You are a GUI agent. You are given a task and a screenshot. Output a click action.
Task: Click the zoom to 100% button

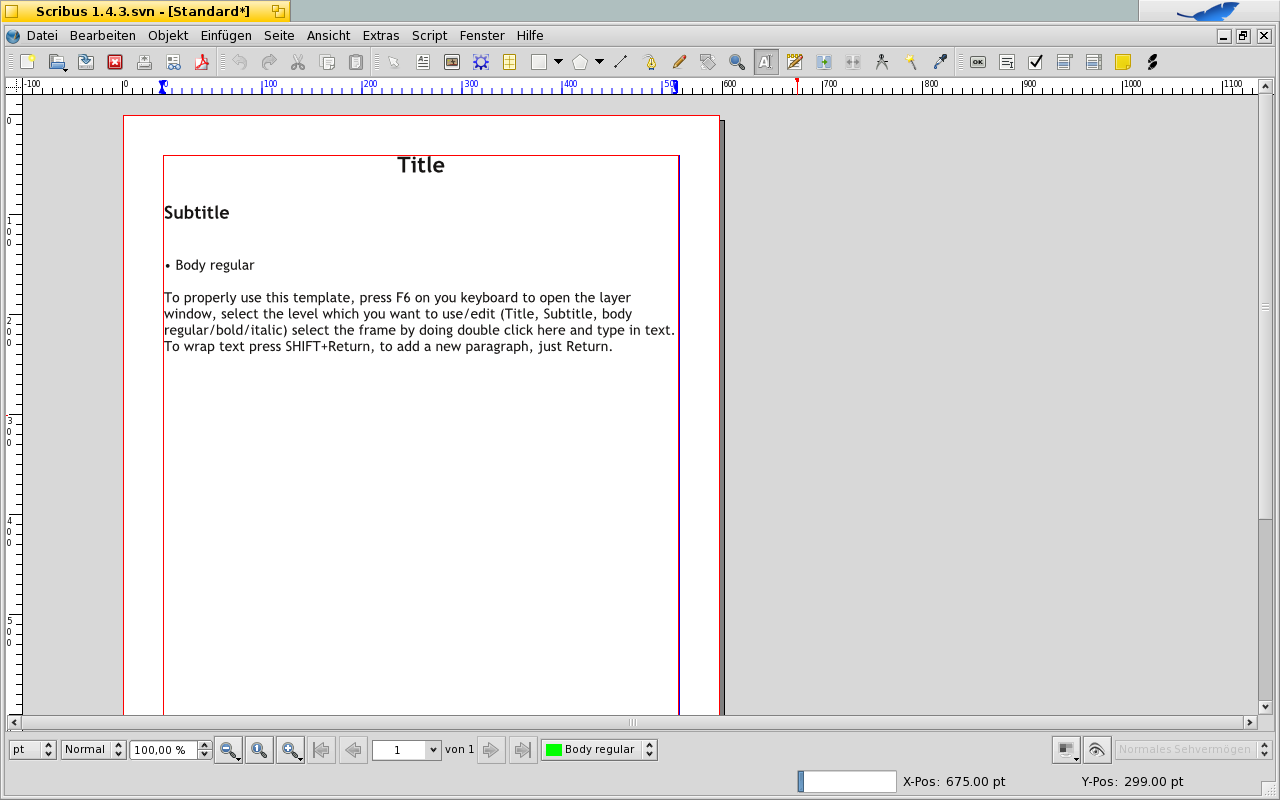[259, 749]
